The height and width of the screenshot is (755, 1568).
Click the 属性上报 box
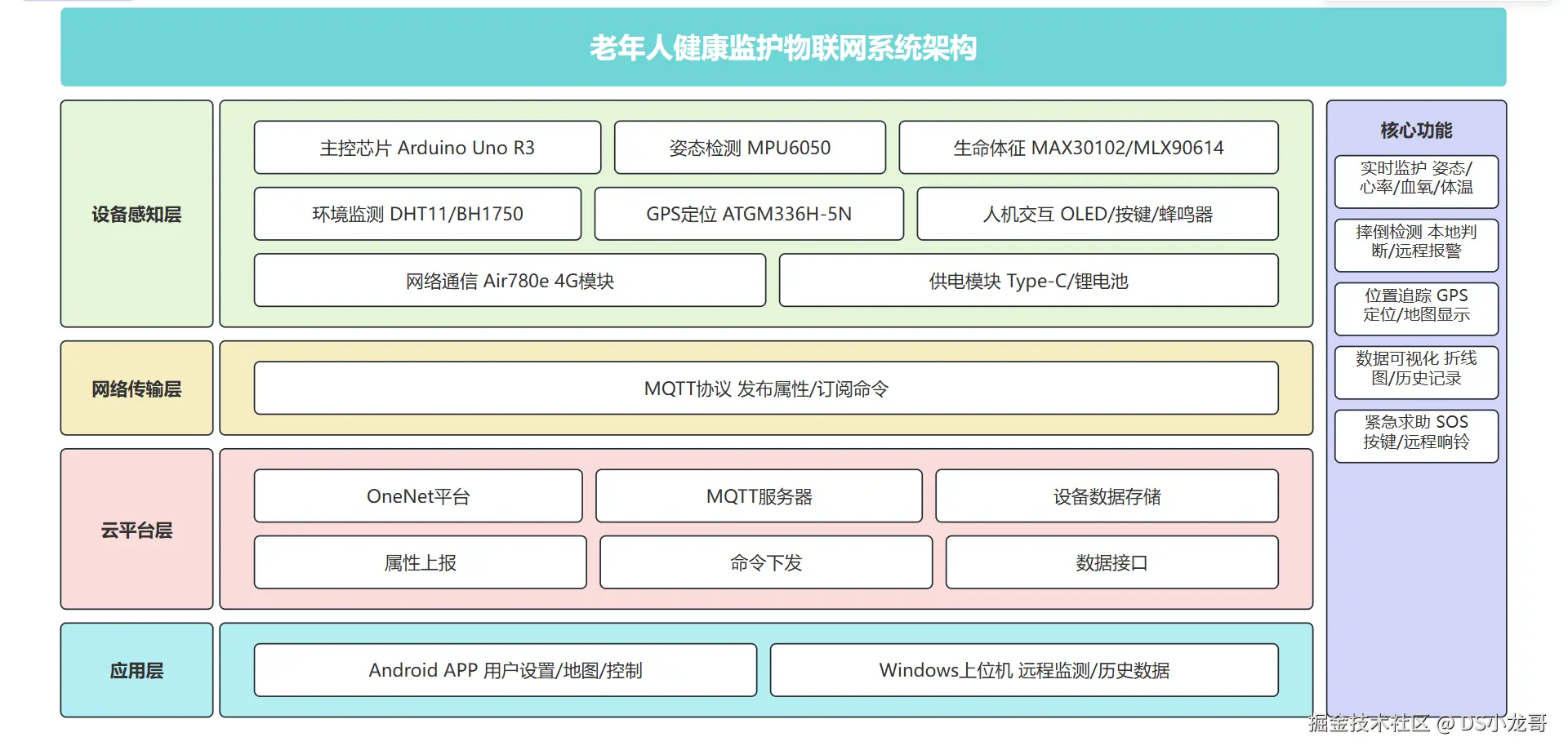pyautogui.click(x=420, y=562)
